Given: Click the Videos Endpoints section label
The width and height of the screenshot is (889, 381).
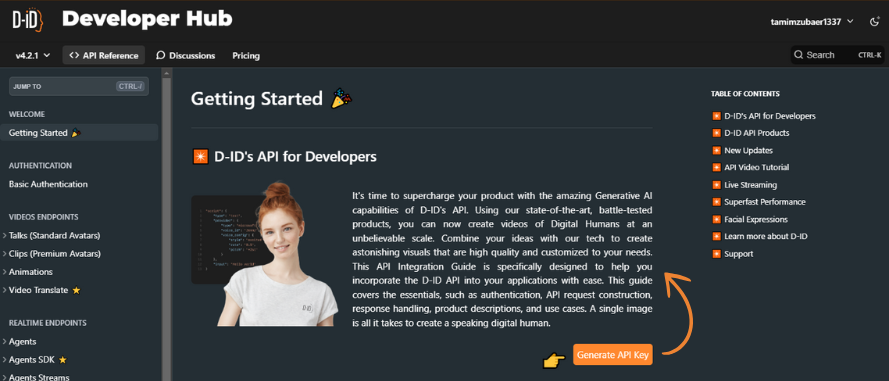Looking at the screenshot, I should click(x=44, y=217).
